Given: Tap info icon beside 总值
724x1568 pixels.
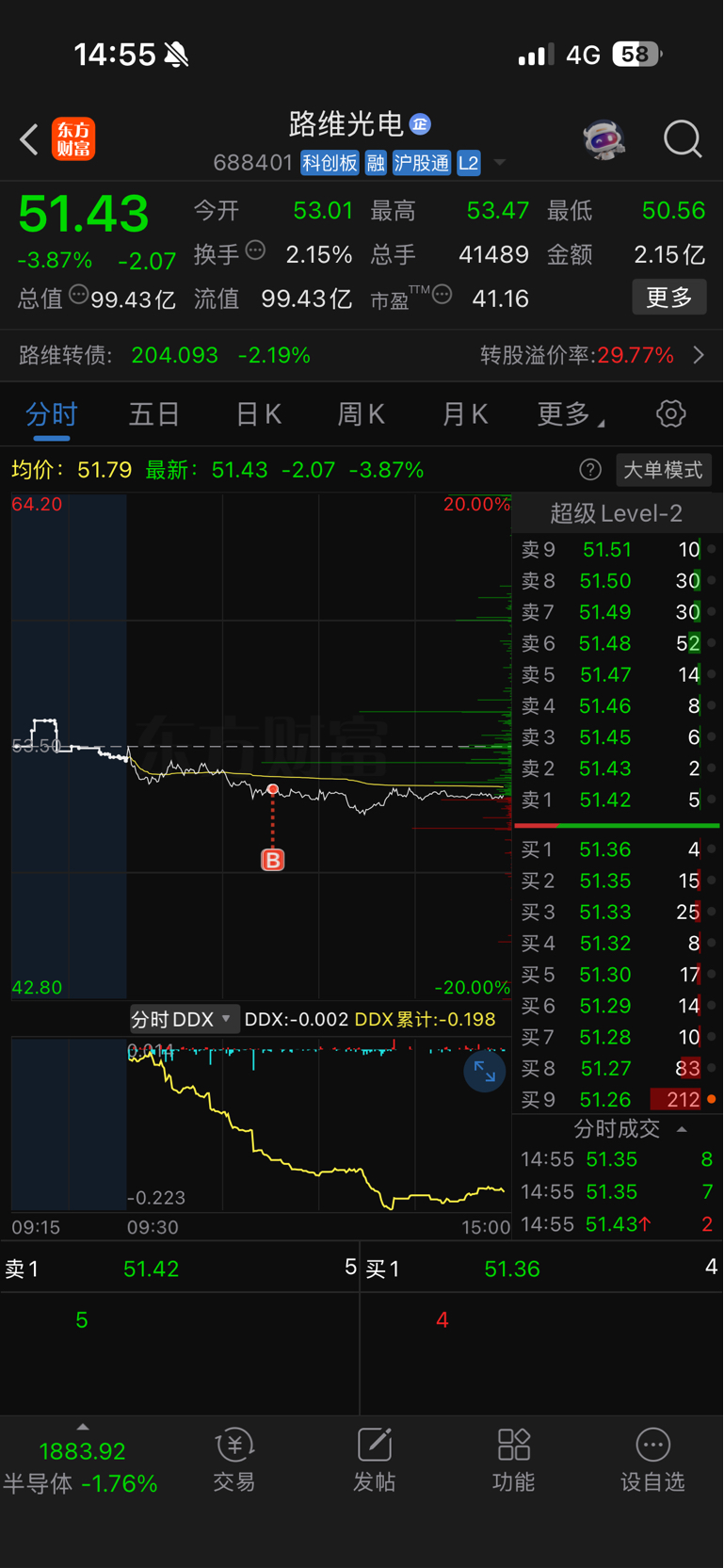Looking at the screenshot, I should tap(79, 294).
